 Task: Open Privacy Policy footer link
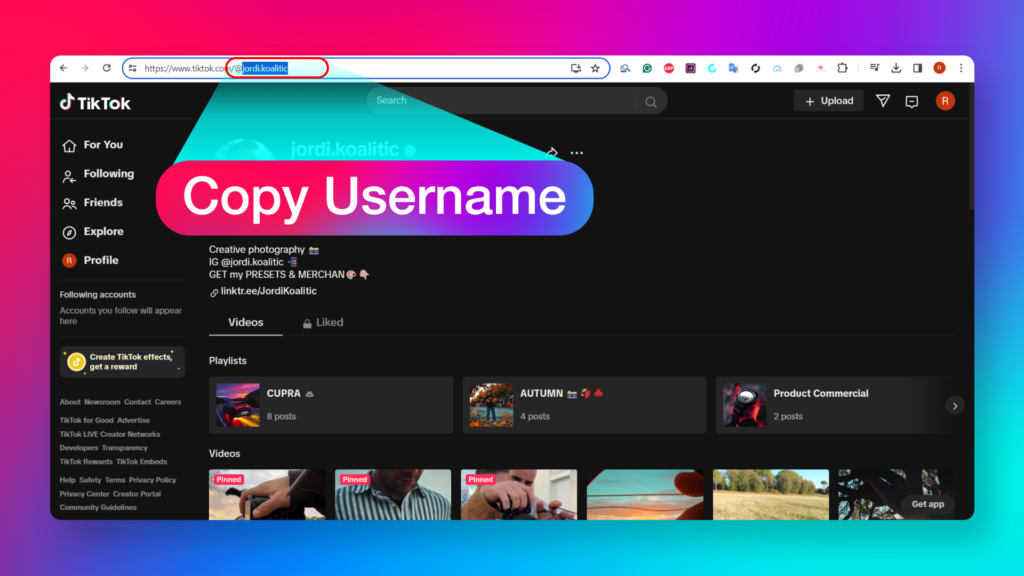(x=152, y=480)
